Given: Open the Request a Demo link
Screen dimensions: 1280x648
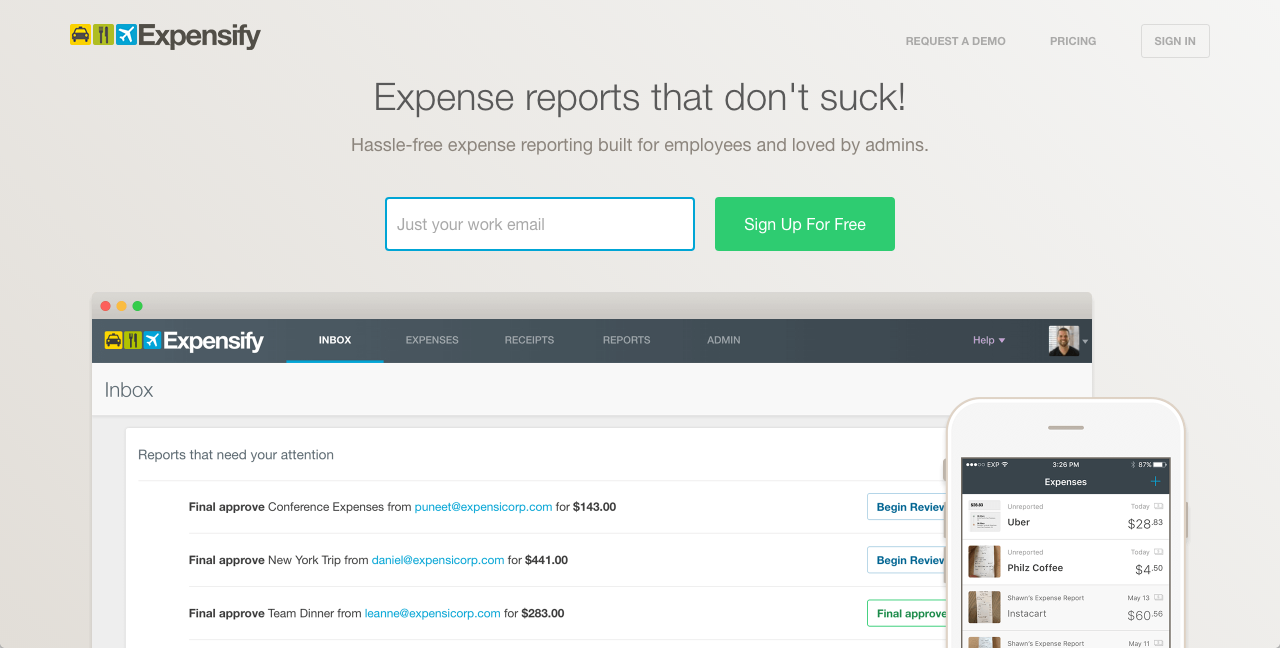Looking at the screenshot, I should [x=955, y=41].
